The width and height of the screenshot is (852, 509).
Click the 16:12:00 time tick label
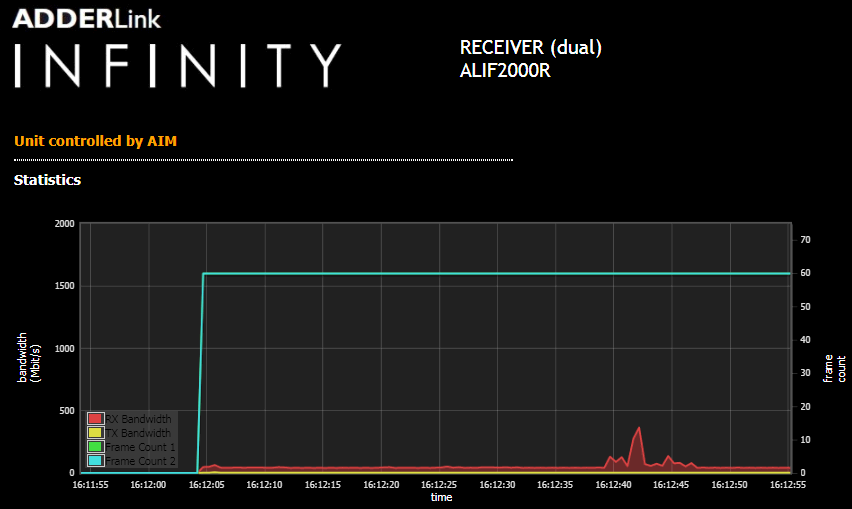click(x=148, y=485)
